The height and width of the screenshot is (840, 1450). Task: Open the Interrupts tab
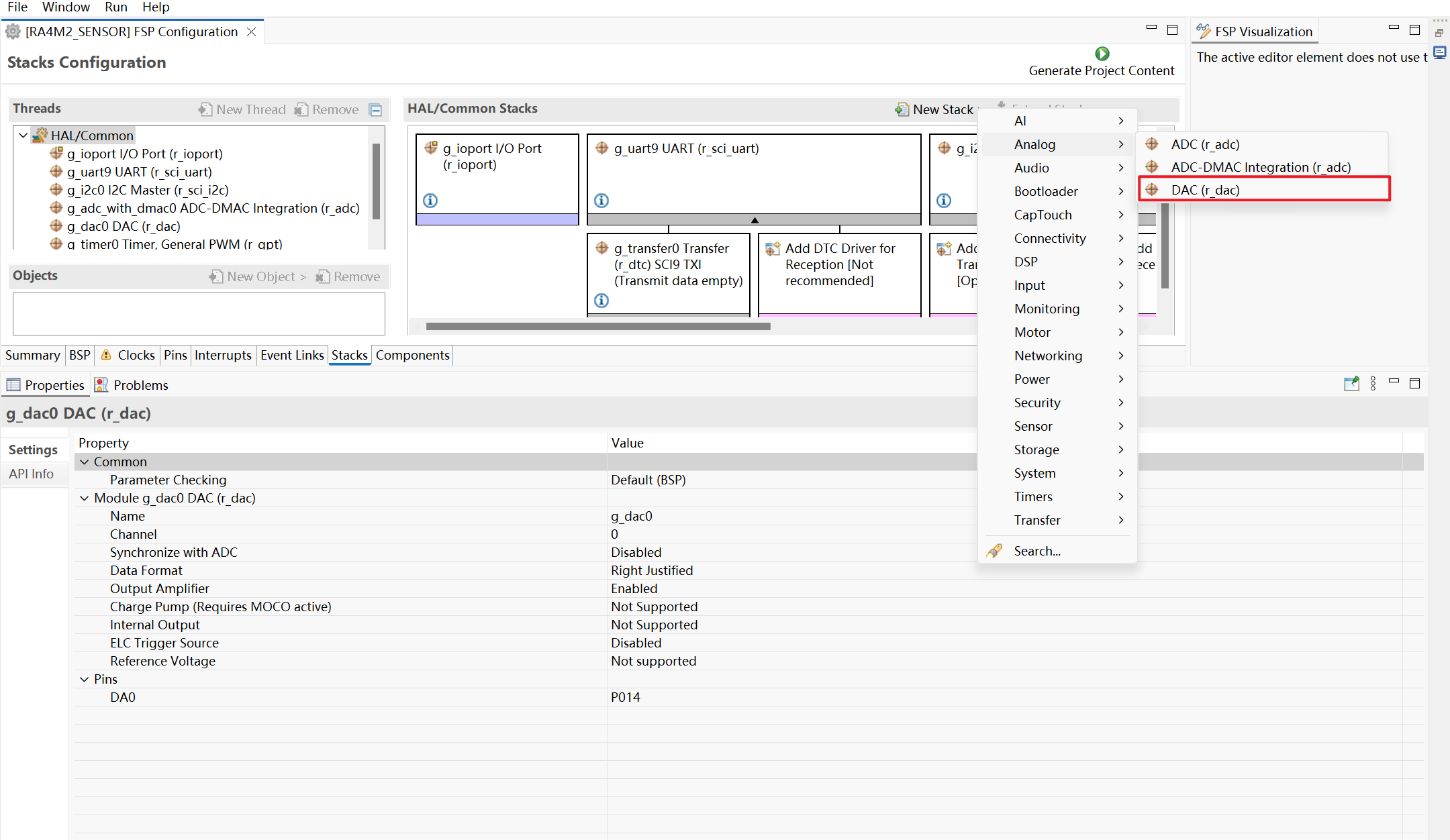pos(223,355)
